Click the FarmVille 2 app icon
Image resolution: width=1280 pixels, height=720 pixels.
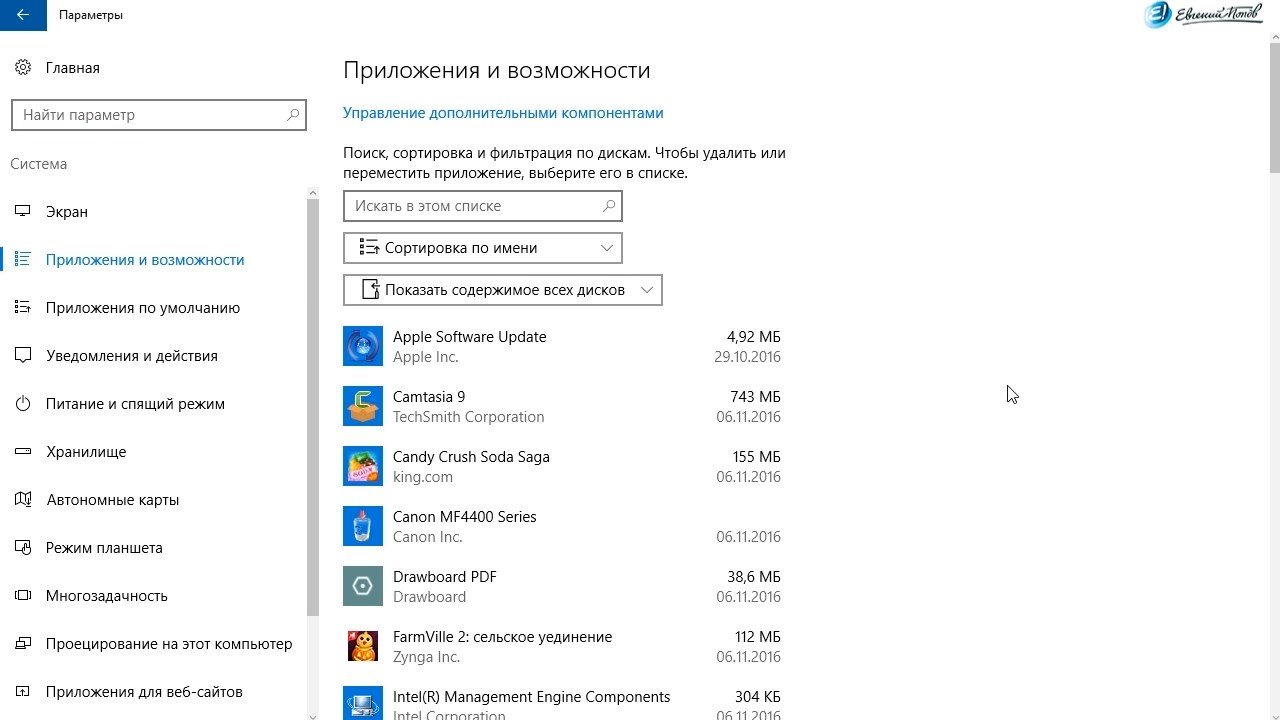(363, 646)
